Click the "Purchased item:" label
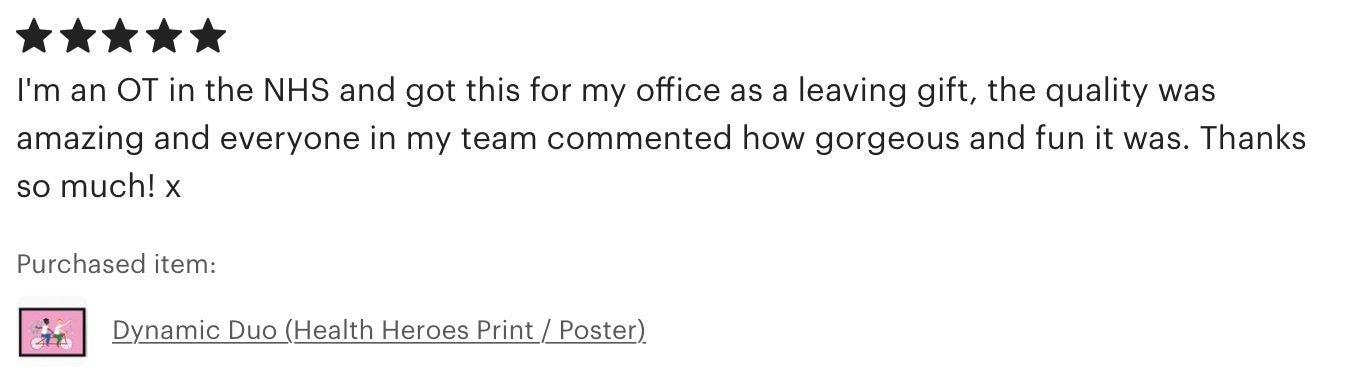Screen dimensions: 1346x392 116,264
